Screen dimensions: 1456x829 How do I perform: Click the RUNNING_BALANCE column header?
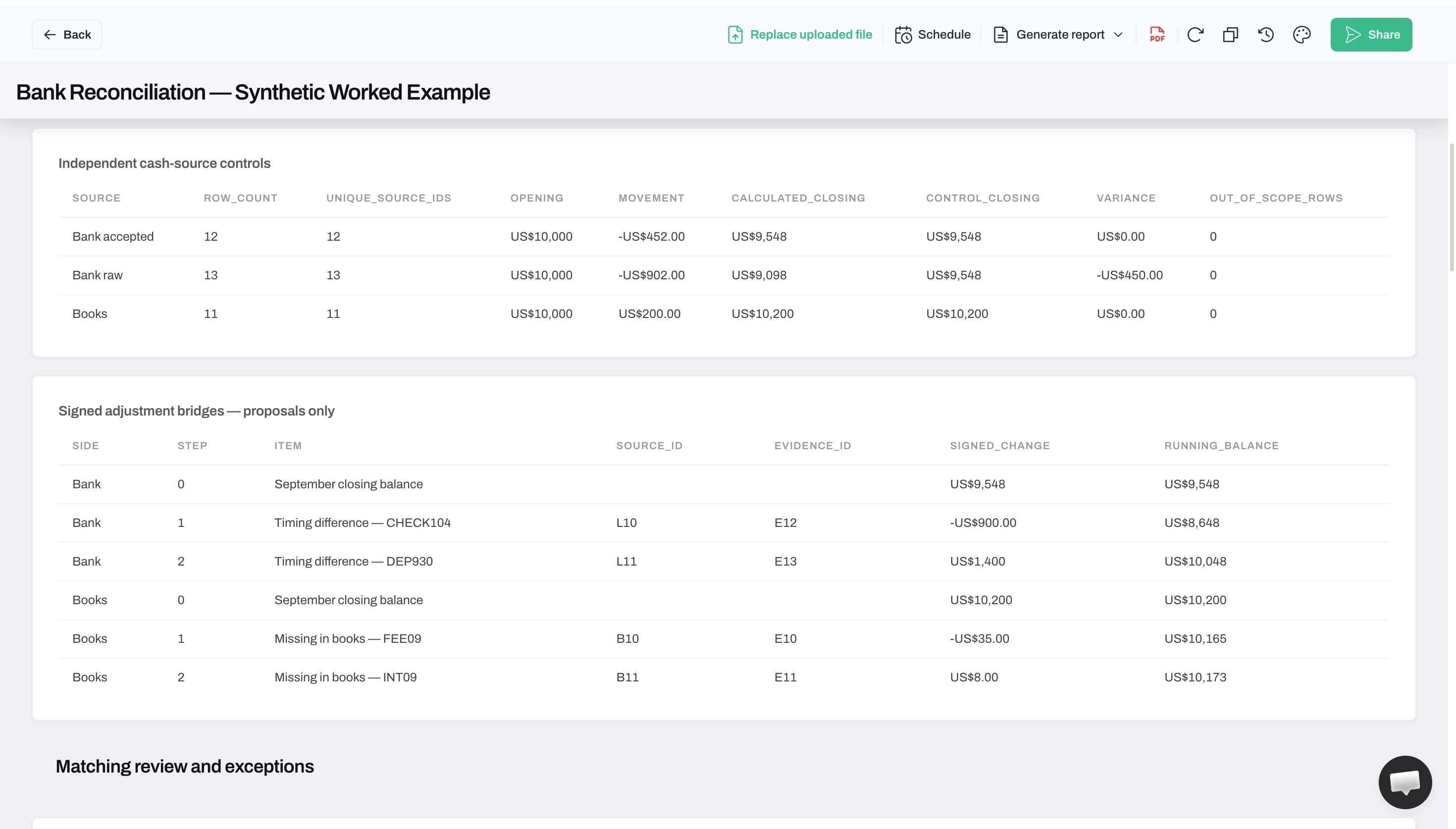pyautogui.click(x=1221, y=446)
